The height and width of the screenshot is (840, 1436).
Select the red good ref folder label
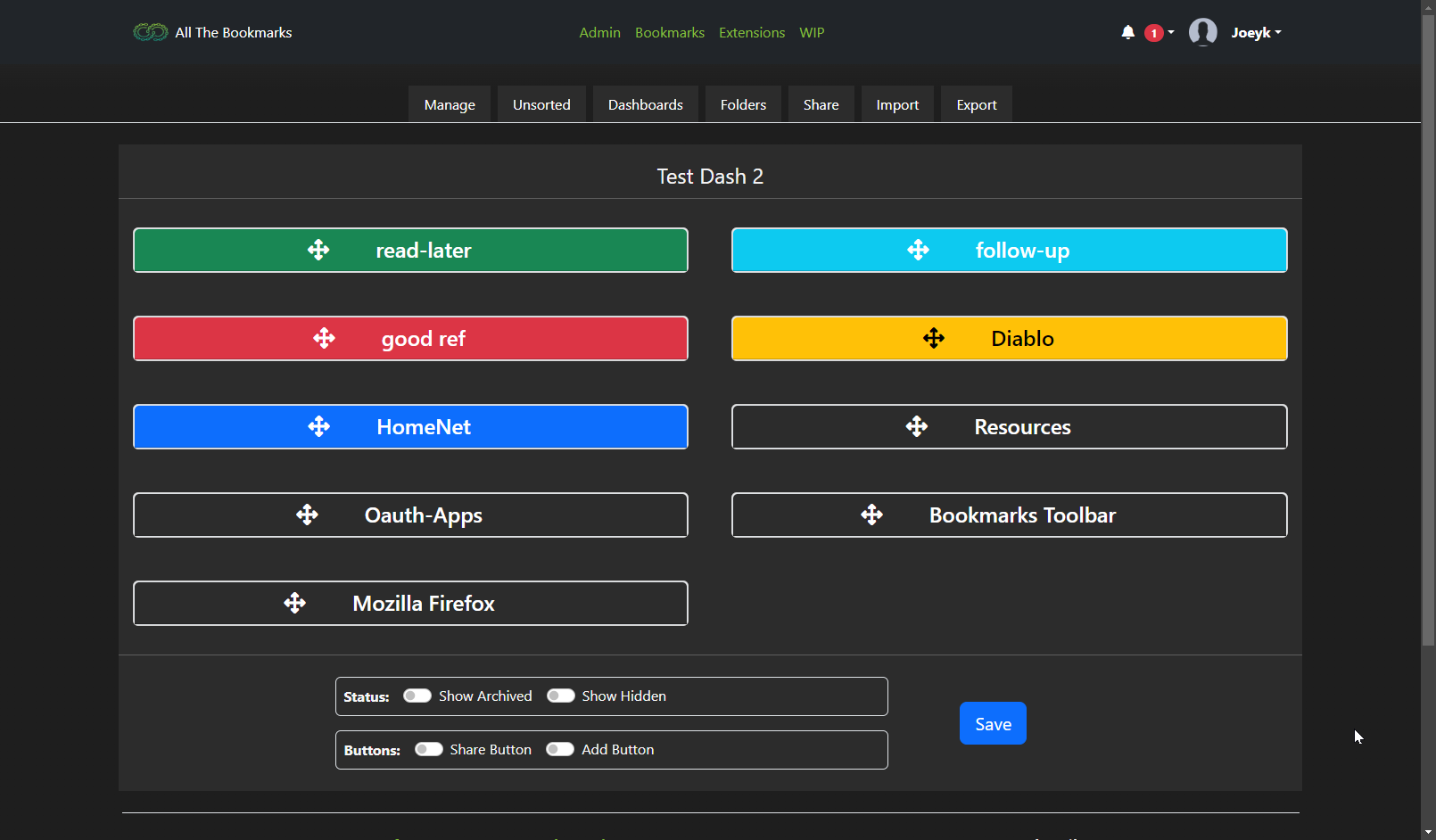tap(424, 339)
